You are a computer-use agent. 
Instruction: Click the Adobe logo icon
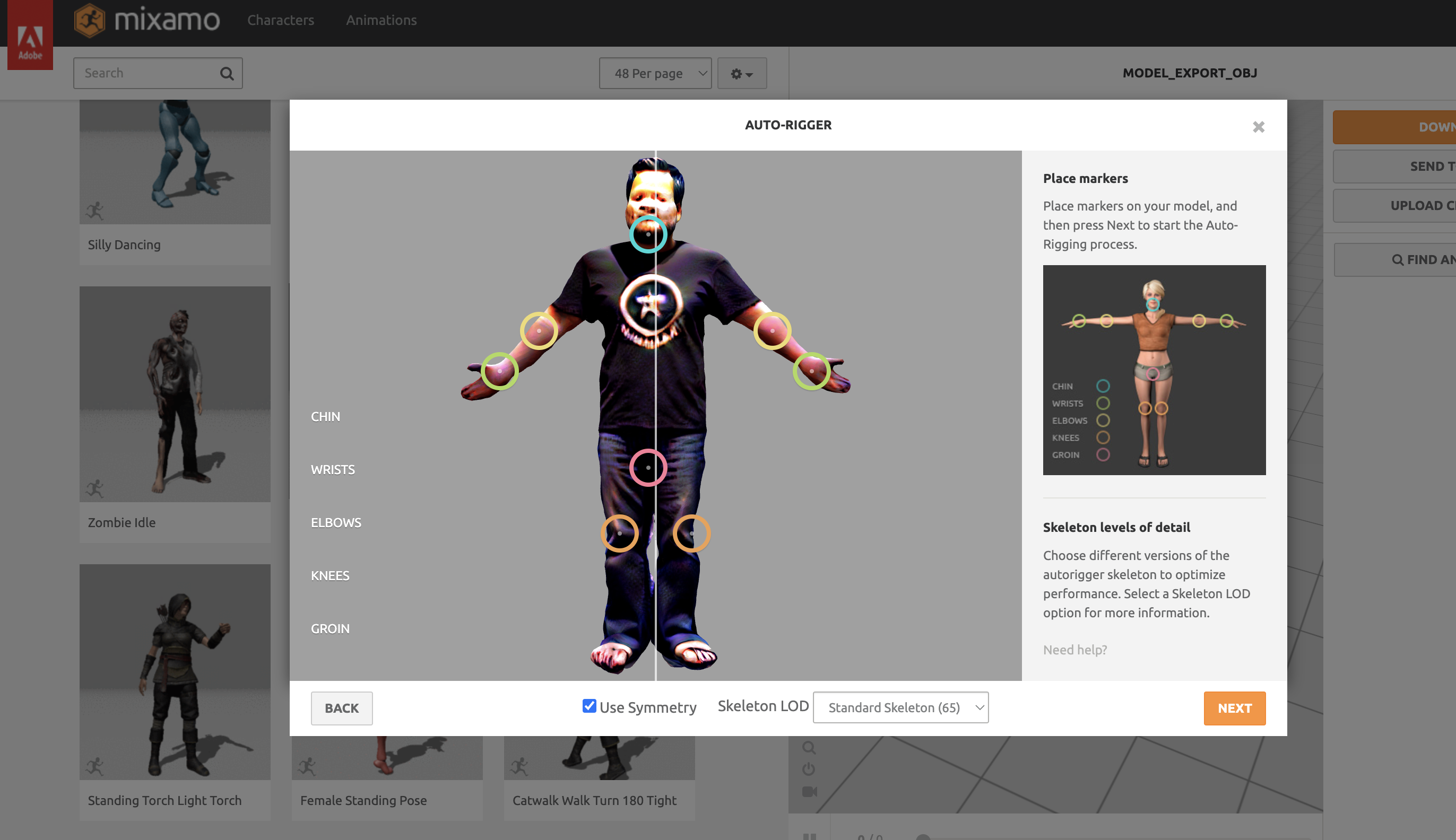pos(30,39)
